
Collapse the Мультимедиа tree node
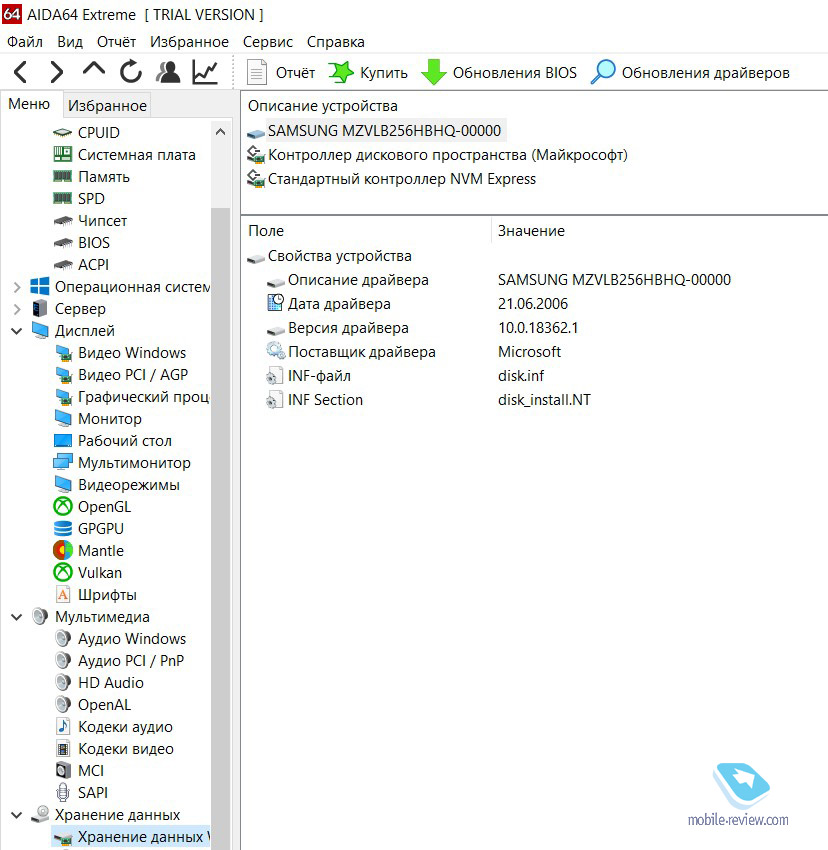(x=16, y=617)
